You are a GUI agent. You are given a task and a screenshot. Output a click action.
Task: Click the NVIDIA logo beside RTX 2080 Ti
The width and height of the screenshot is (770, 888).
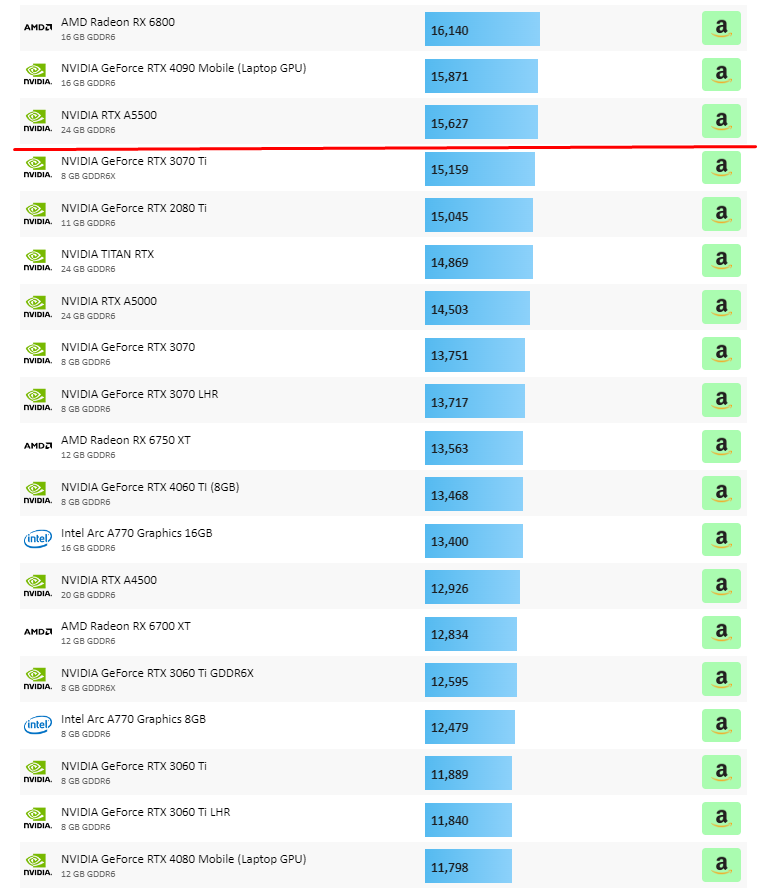click(37, 214)
